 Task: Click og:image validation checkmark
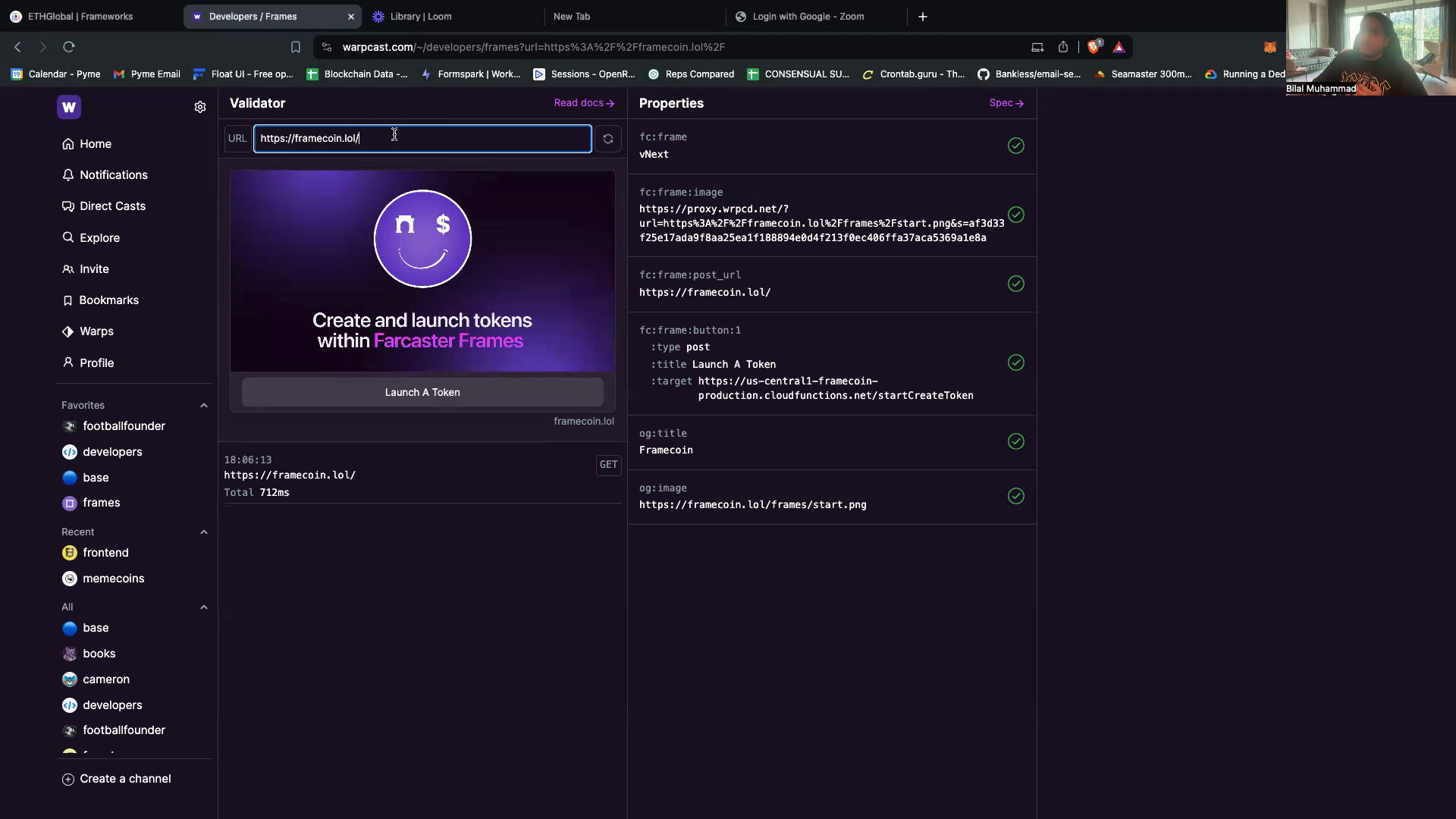coord(1016,496)
